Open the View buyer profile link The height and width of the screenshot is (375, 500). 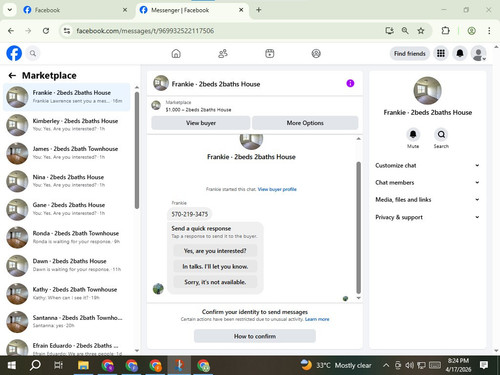point(277,189)
